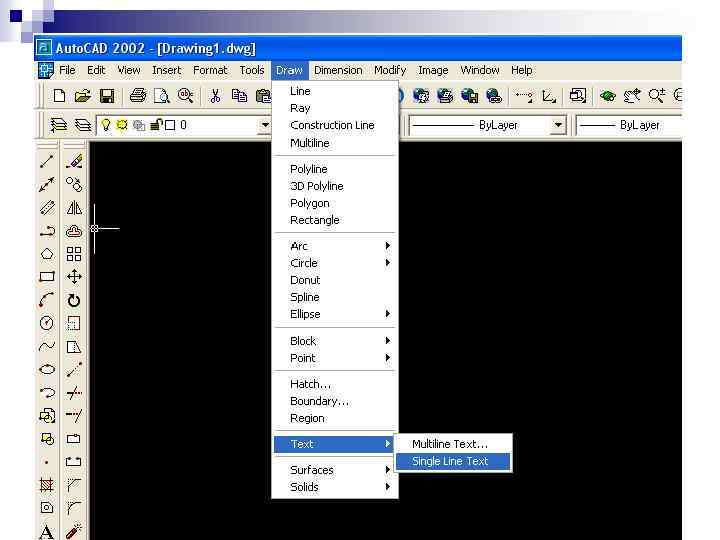Screen dimensions: 720x540
Task: Click the Move tool icon
Action: 74,277
